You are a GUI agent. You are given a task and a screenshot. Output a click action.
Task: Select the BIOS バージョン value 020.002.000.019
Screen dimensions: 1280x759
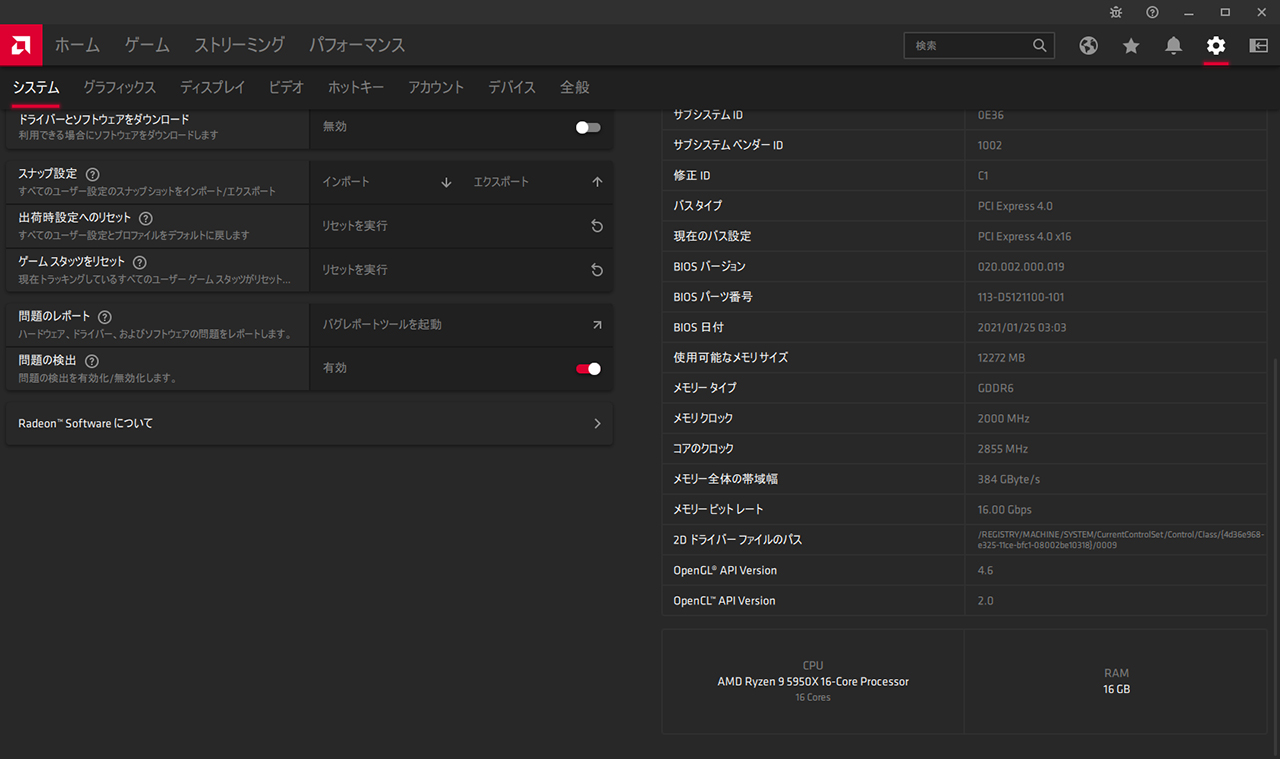(1021, 267)
